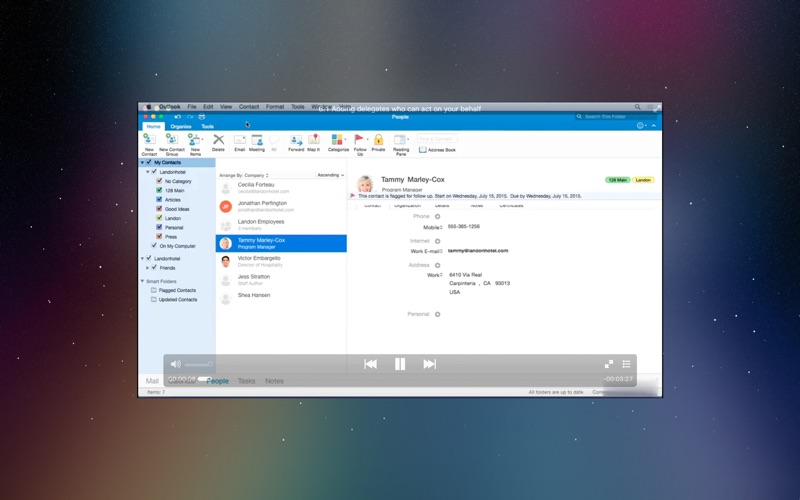The image size is (800, 500).
Task: Toggle the 128 Main category checkbox
Action: (159, 190)
